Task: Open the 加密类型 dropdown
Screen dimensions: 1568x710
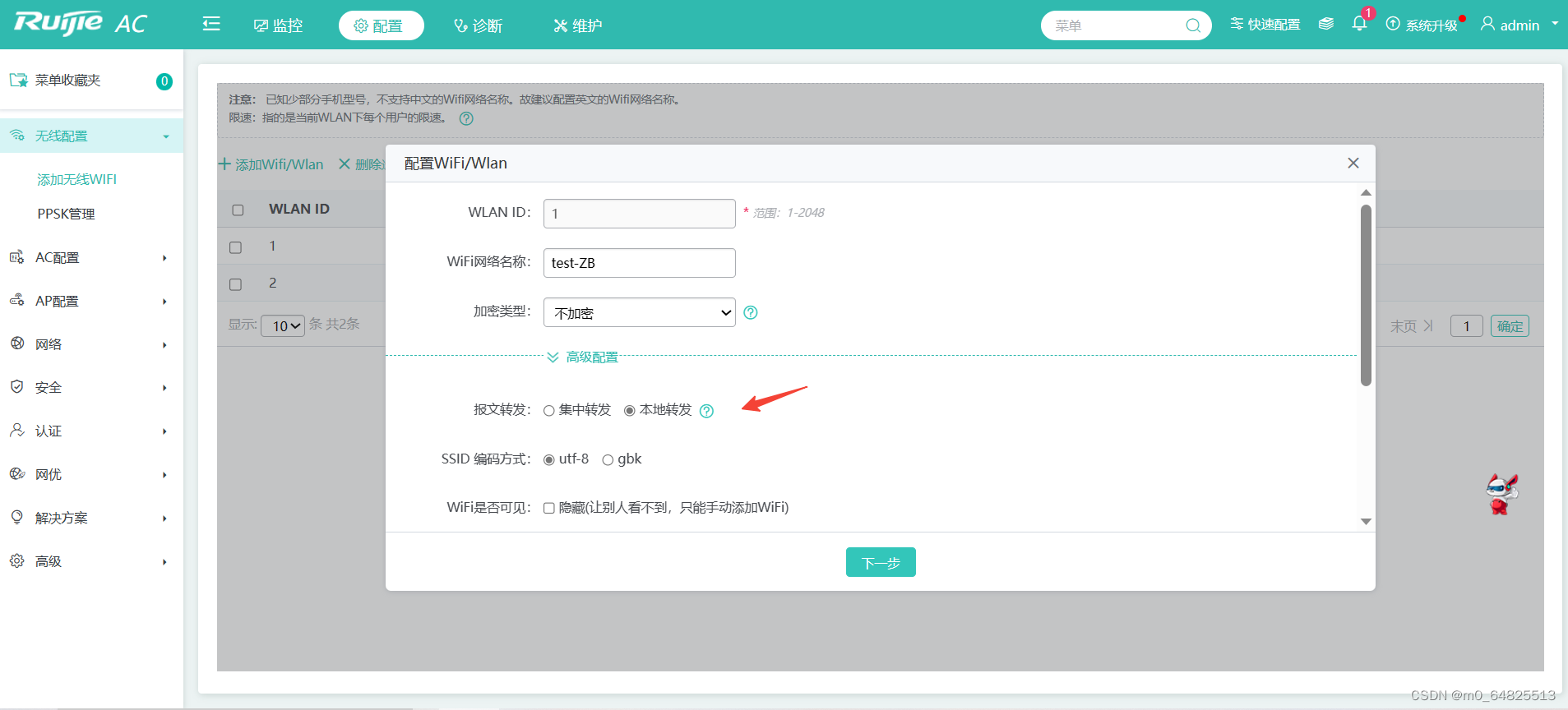Action: coord(640,312)
